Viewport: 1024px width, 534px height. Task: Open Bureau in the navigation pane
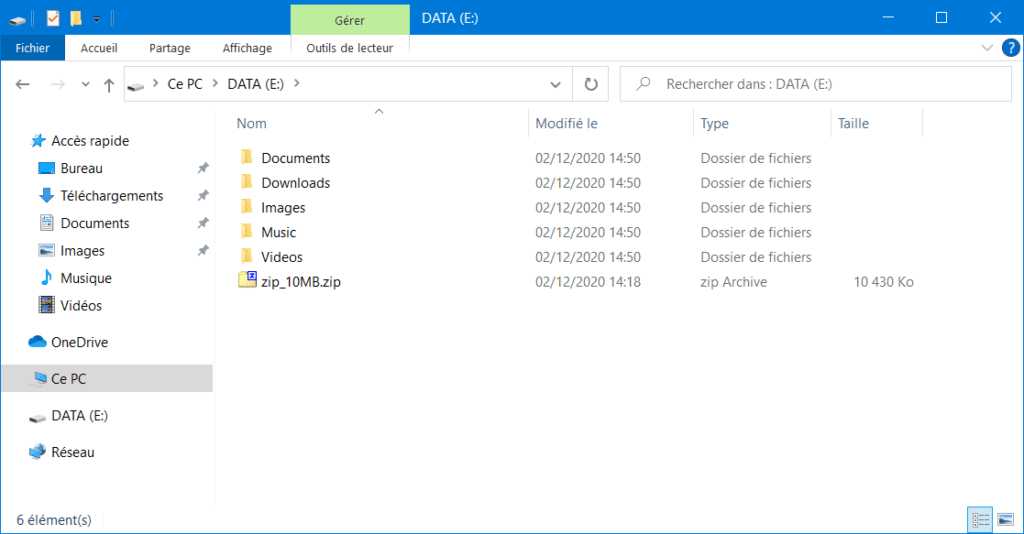(82, 168)
